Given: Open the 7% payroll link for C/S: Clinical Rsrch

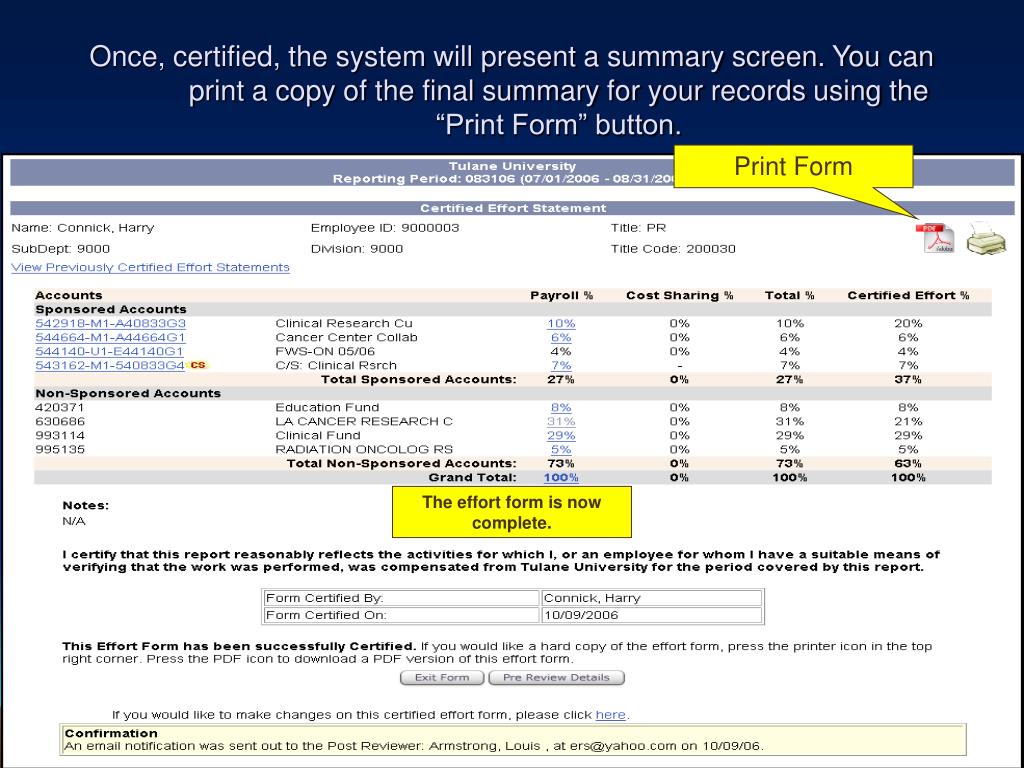Looking at the screenshot, I should coord(561,366).
